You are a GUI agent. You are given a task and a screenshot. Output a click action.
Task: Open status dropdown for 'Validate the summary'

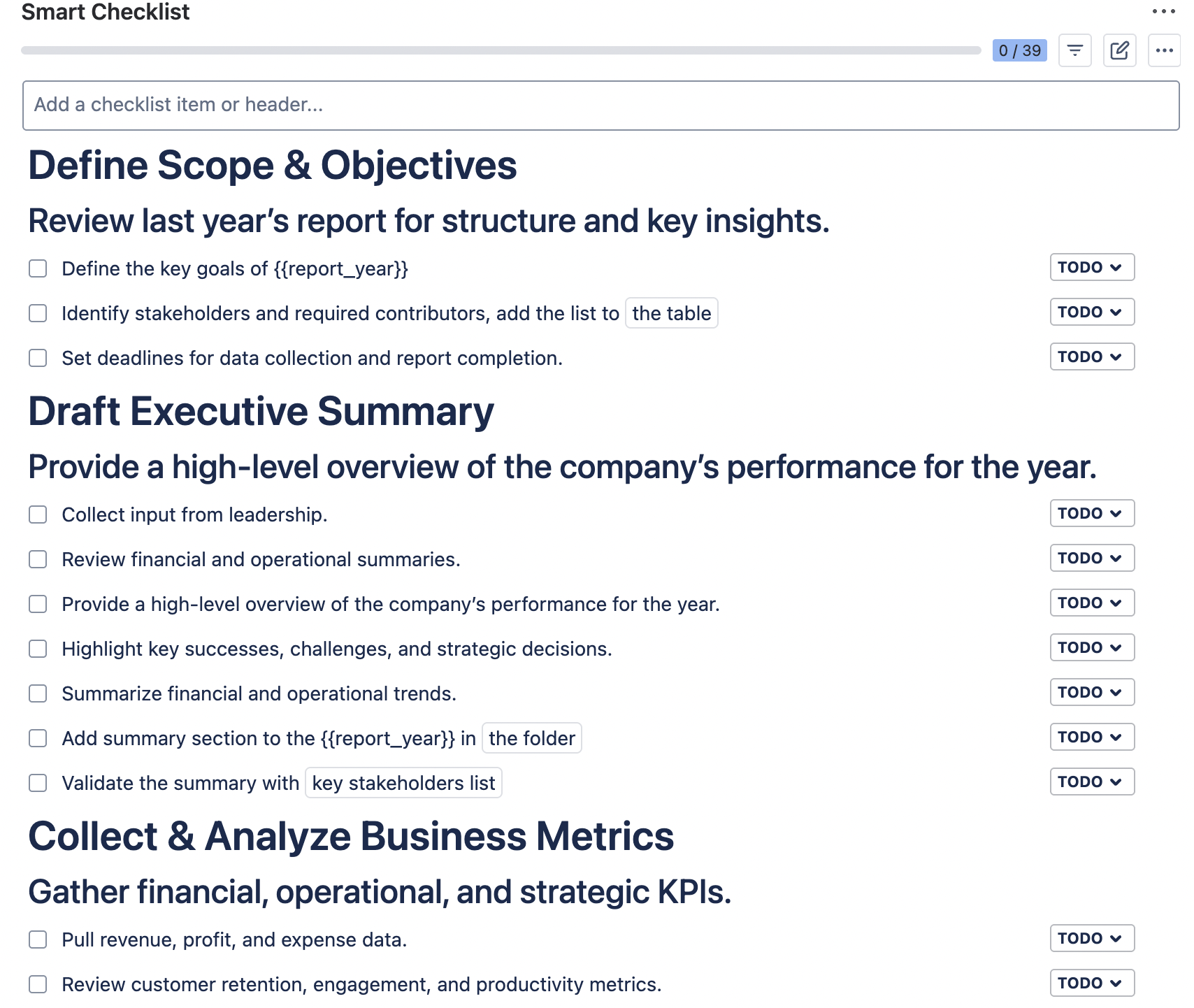click(1092, 782)
